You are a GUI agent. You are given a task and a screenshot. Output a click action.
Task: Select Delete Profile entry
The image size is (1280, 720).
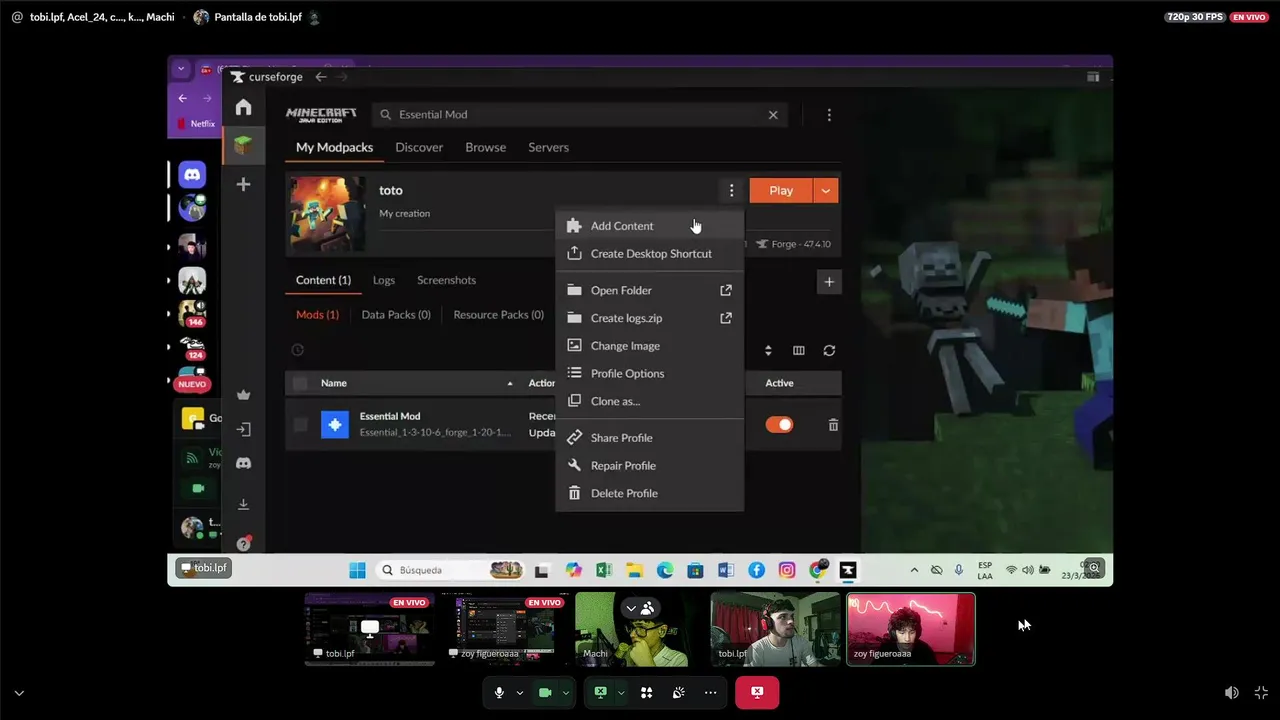coord(650,493)
